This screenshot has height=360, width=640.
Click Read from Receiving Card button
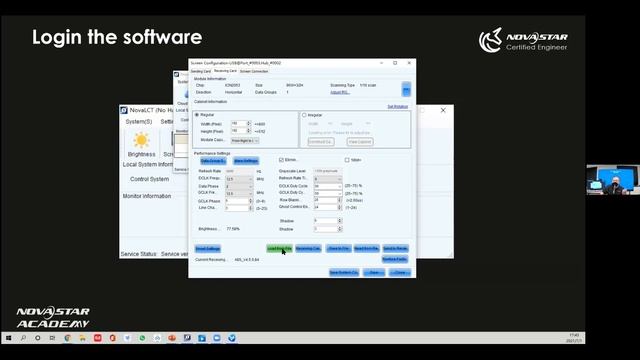coord(367,249)
